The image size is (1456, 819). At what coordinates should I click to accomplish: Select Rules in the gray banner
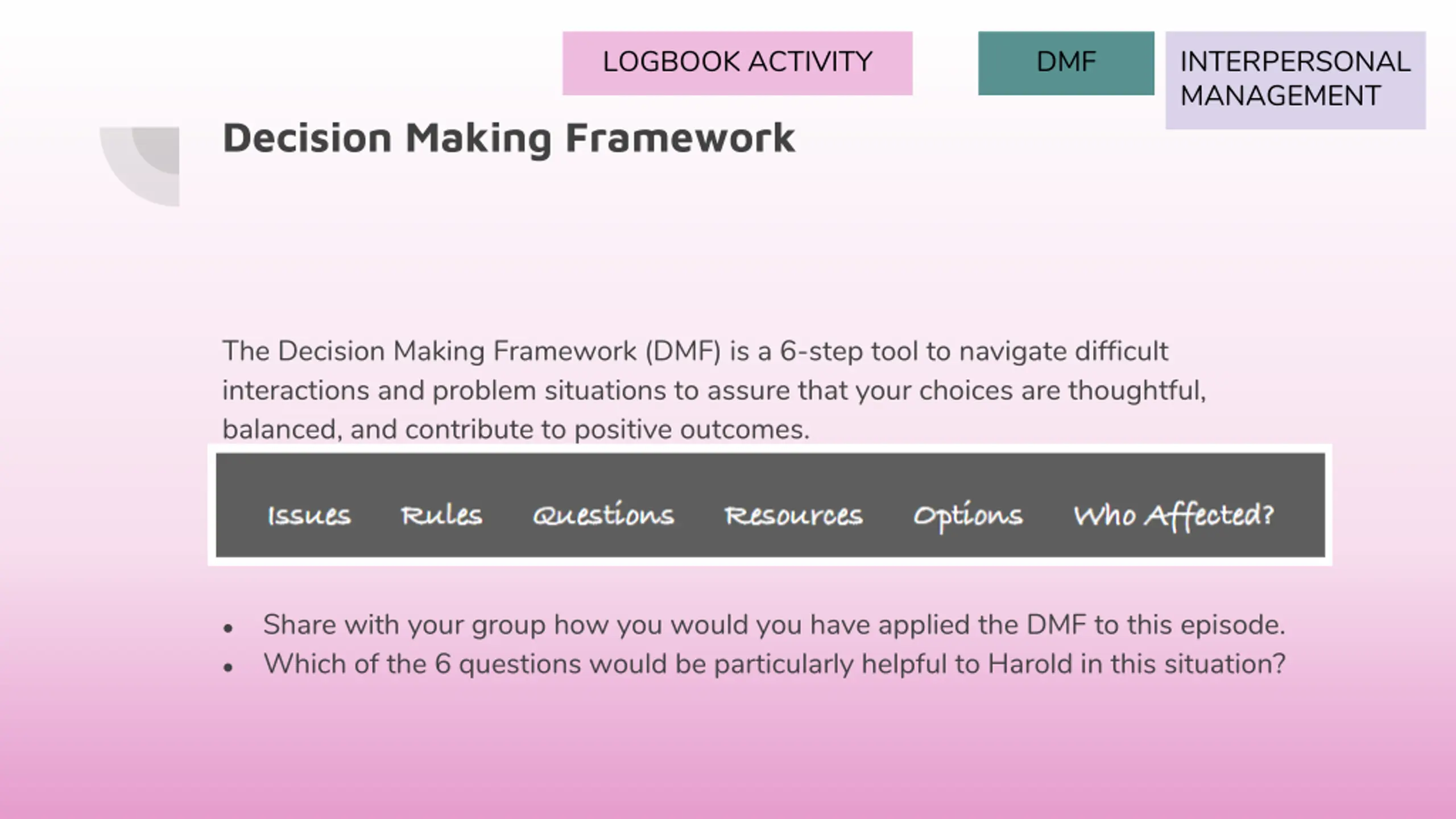click(441, 515)
